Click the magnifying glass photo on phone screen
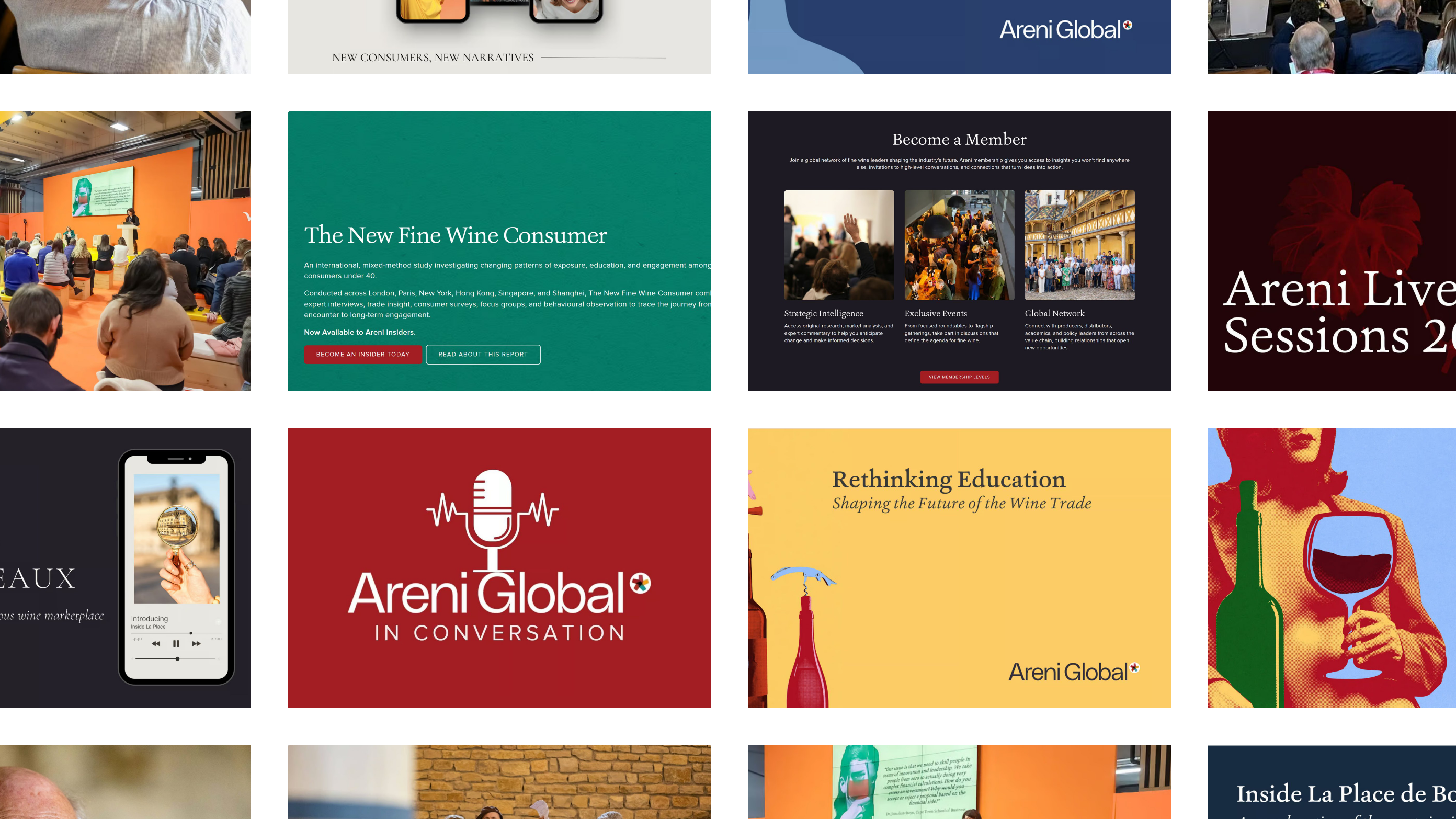Image resolution: width=1456 pixels, height=819 pixels. pyautogui.click(x=176, y=539)
